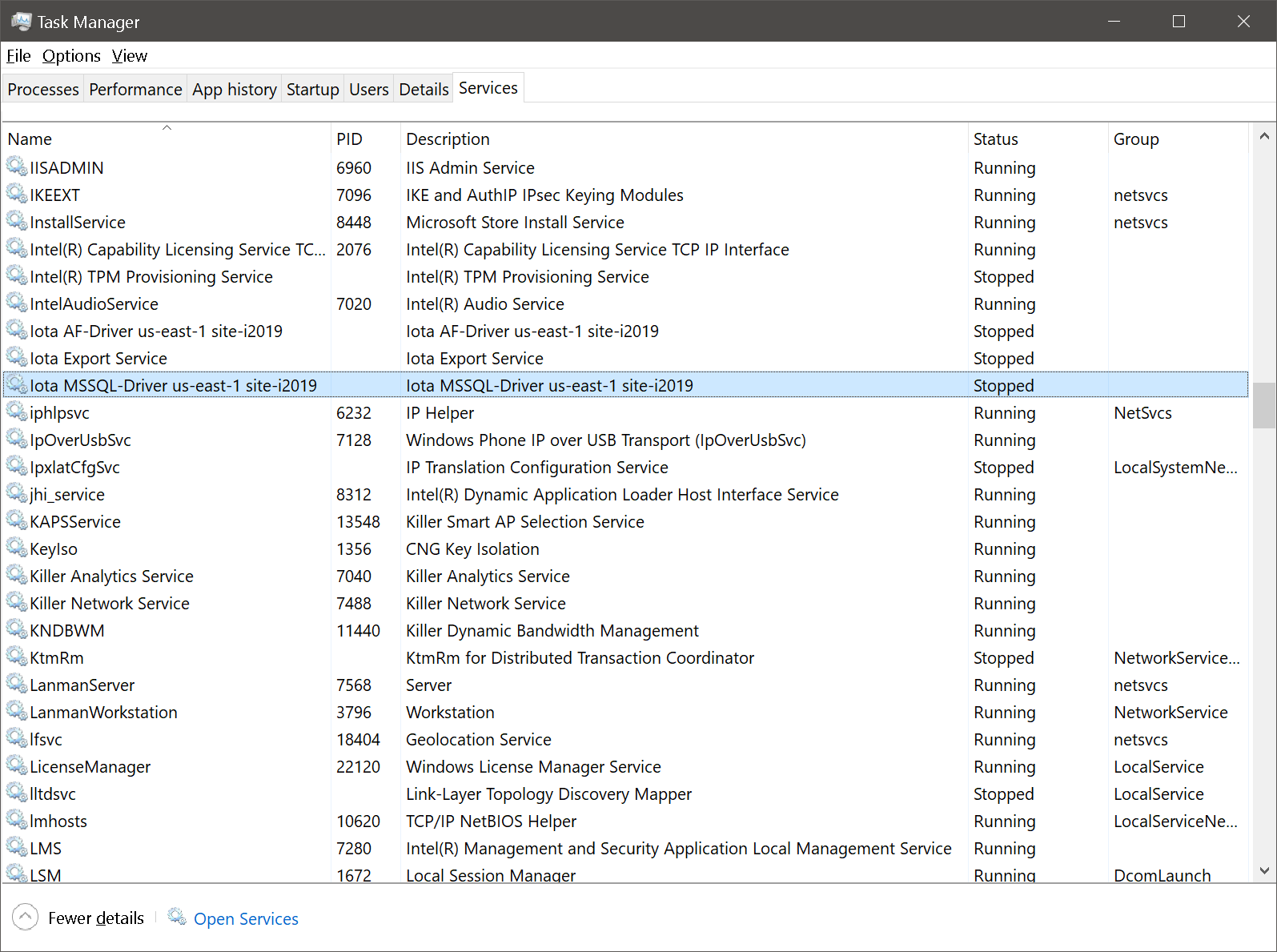The width and height of the screenshot is (1277, 952).
Task: Click the gear icon beside IISADMIN
Action: 17,167
